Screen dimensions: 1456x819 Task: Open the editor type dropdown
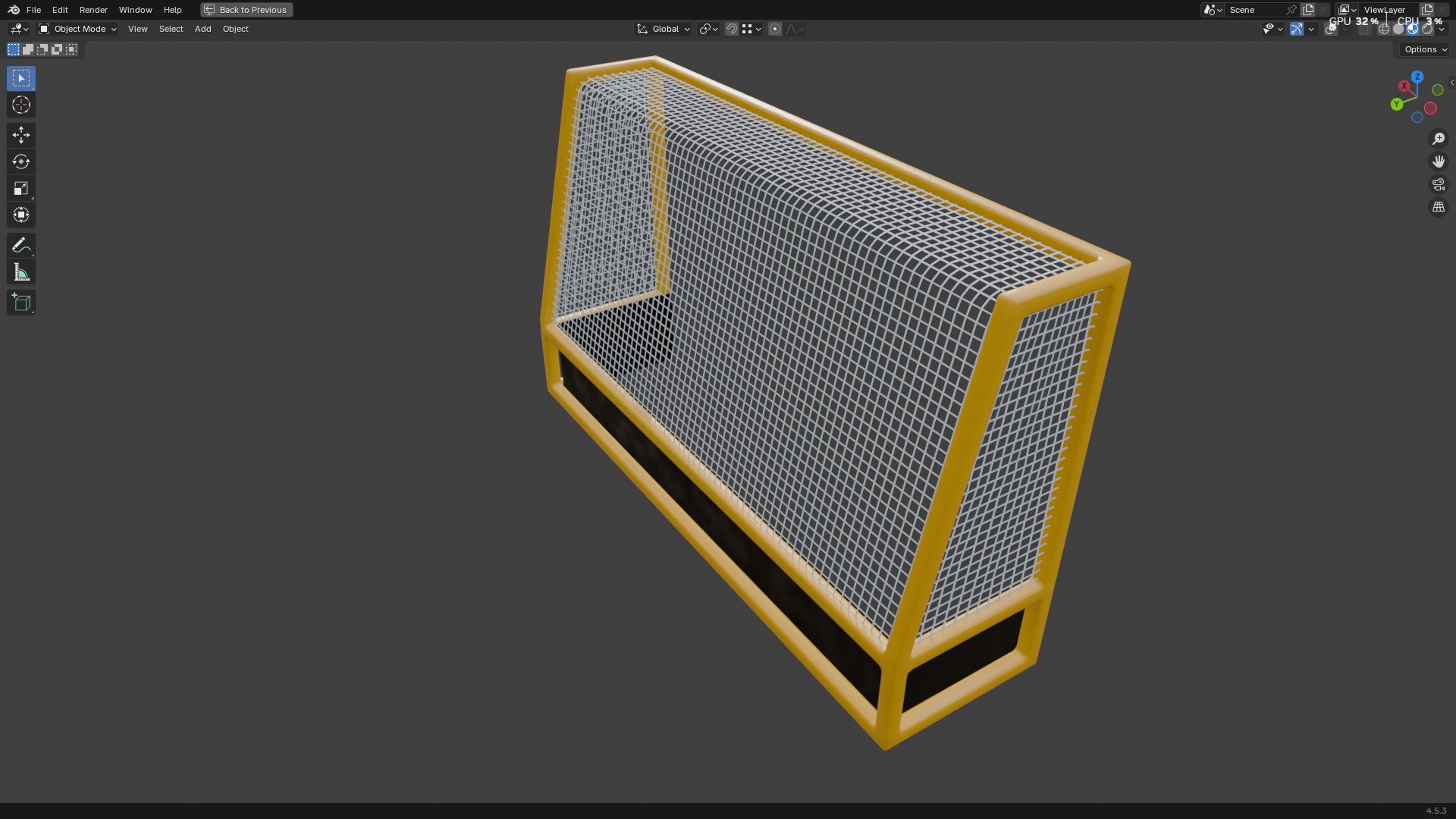[x=18, y=29]
